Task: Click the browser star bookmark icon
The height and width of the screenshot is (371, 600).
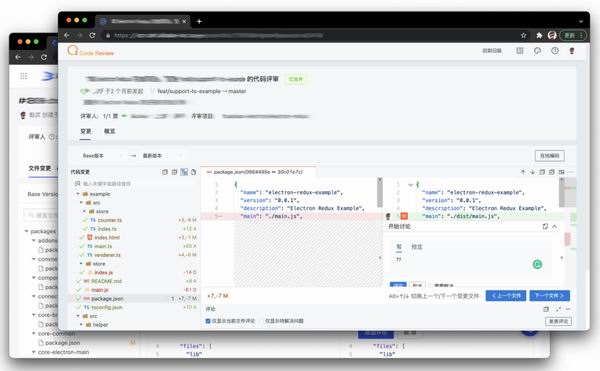Action: 523,35
